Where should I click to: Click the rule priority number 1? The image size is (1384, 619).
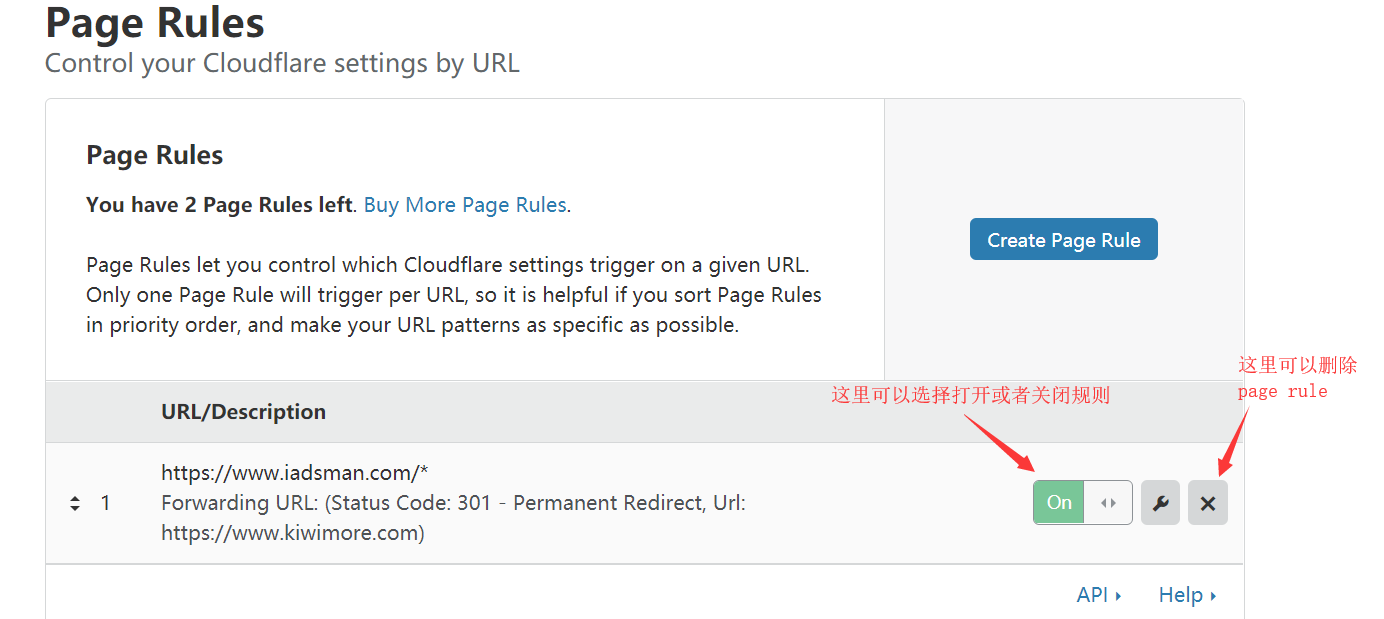pos(106,503)
